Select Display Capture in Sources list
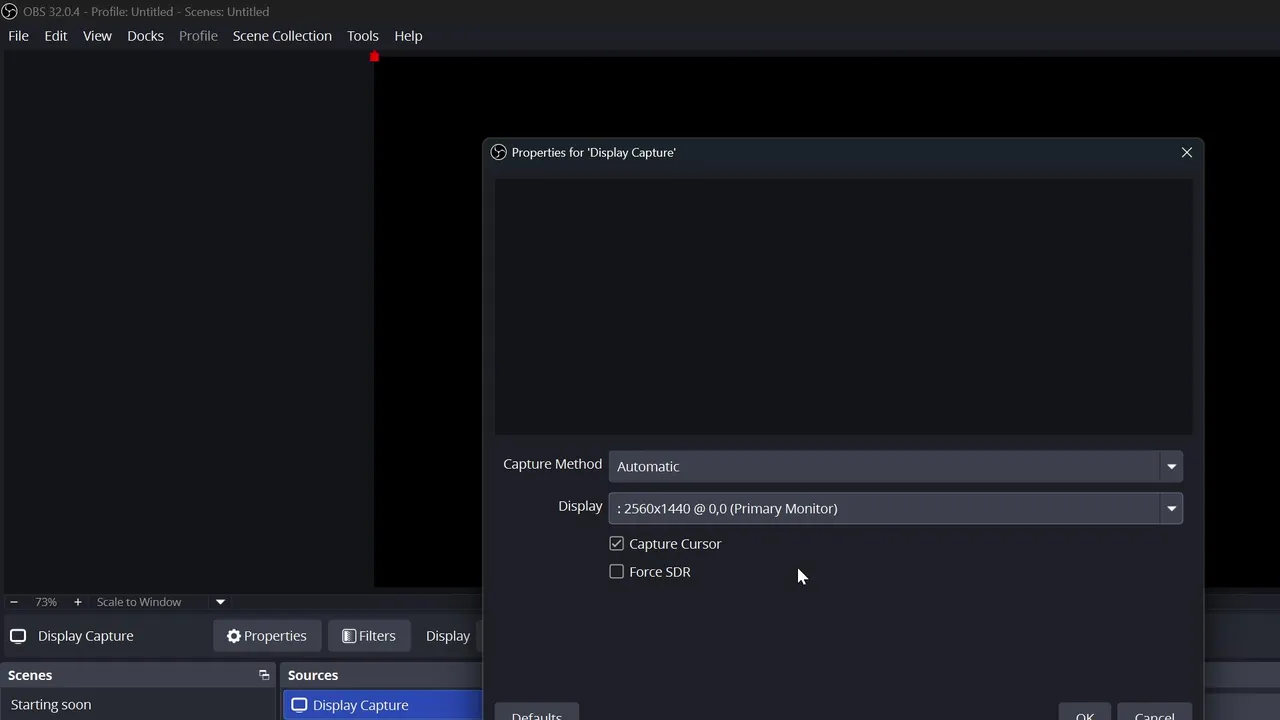Image resolution: width=1280 pixels, height=720 pixels. [x=382, y=705]
